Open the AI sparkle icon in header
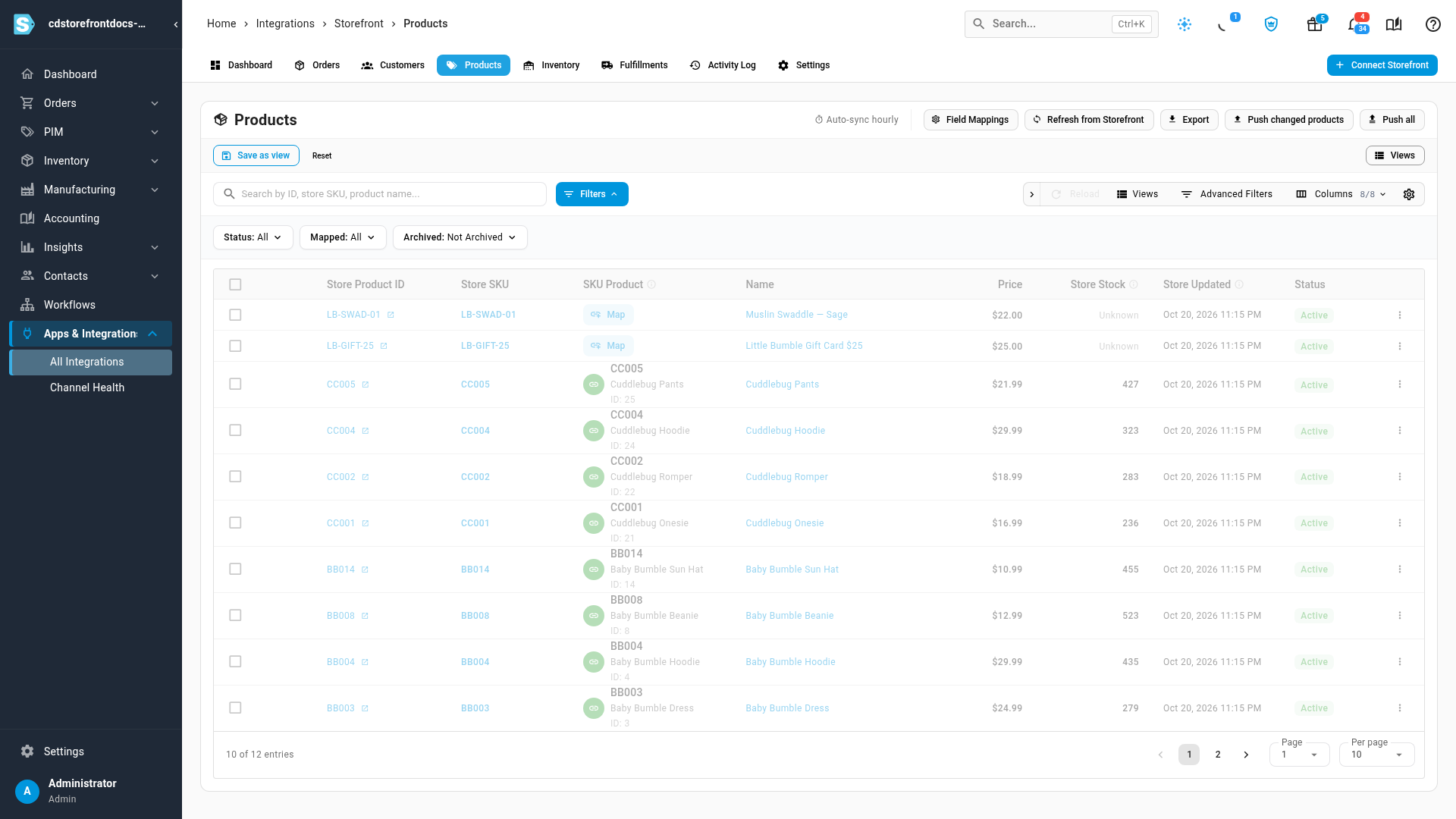The image size is (1456, 819). point(1185,24)
